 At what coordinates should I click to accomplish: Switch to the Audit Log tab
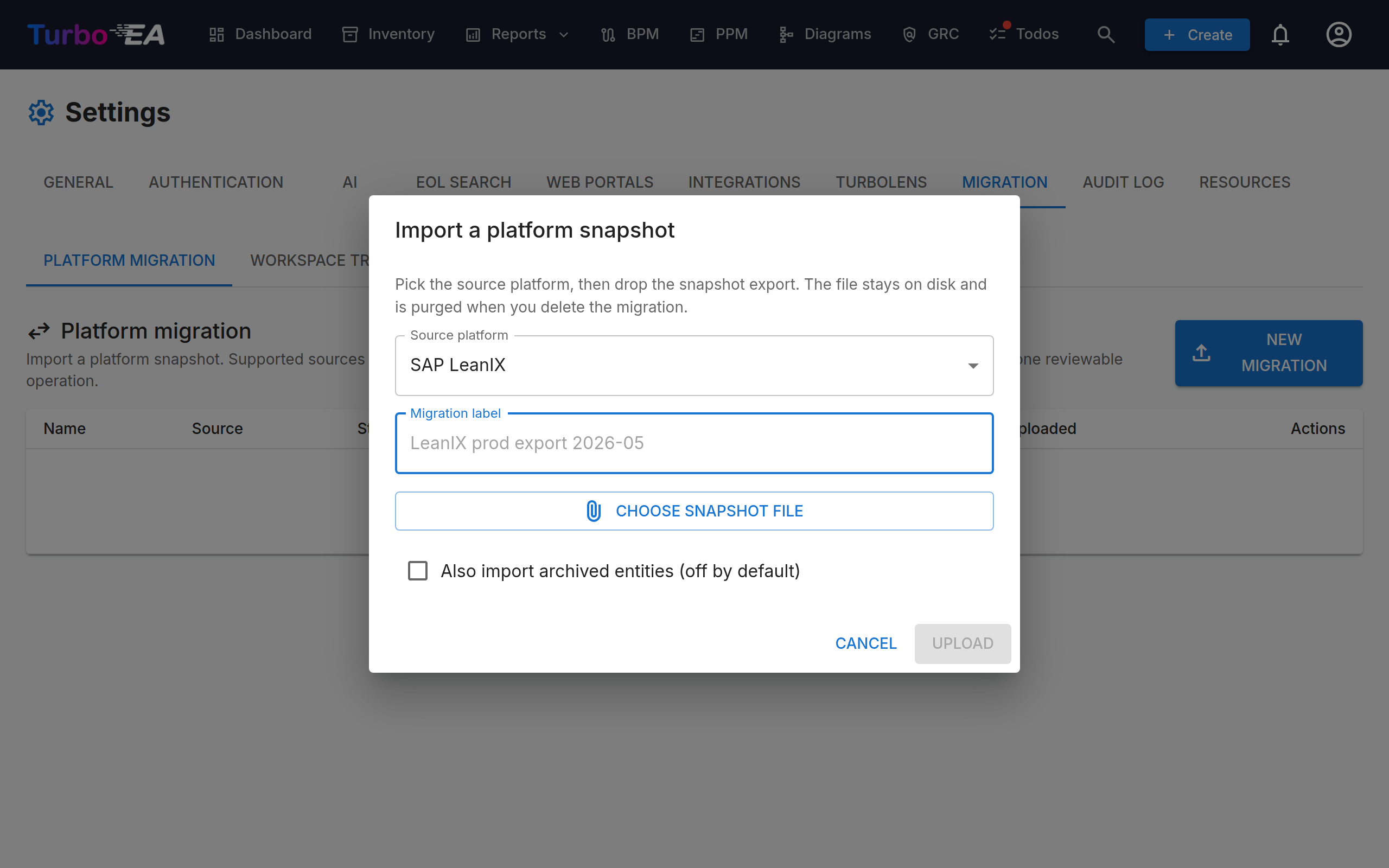(1123, 183)
